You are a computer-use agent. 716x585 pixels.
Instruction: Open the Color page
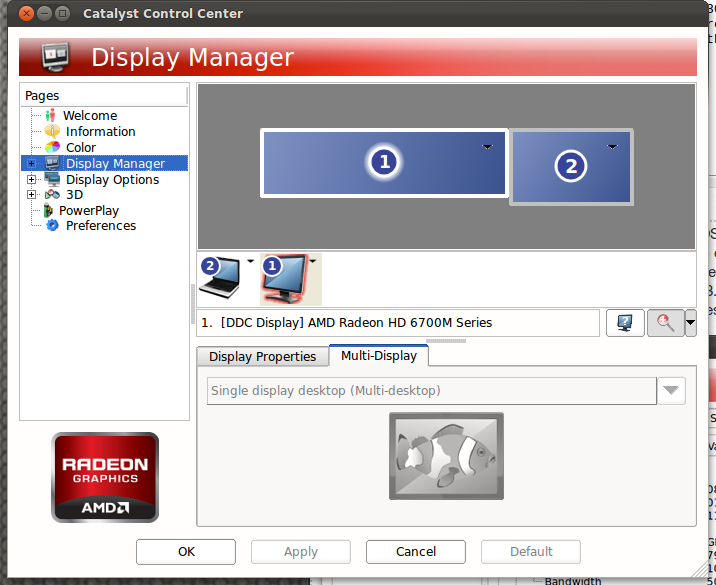(81, 148)
